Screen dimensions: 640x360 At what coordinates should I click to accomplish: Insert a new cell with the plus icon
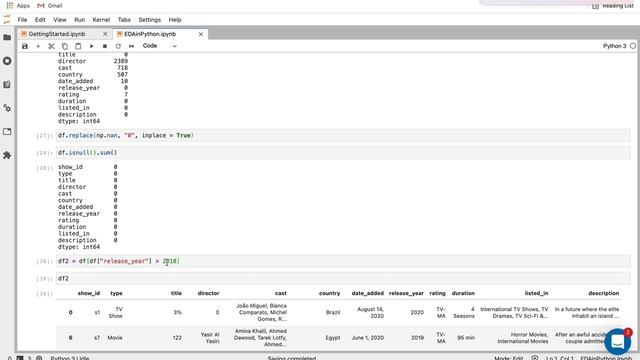coord(38,46)
